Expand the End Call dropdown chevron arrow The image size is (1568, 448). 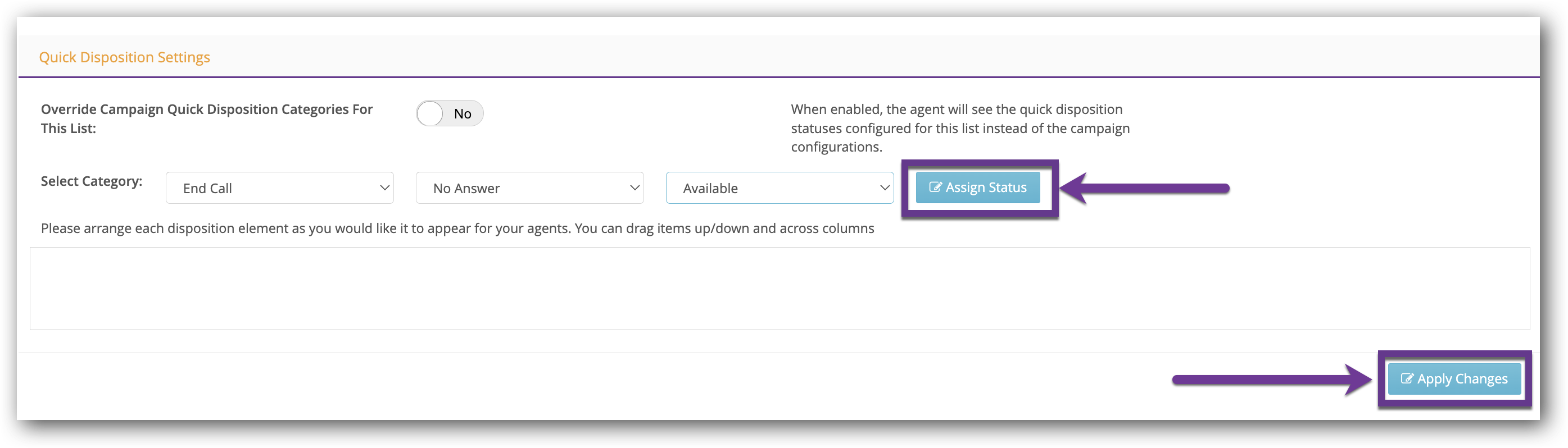click(x=385, y=188)
